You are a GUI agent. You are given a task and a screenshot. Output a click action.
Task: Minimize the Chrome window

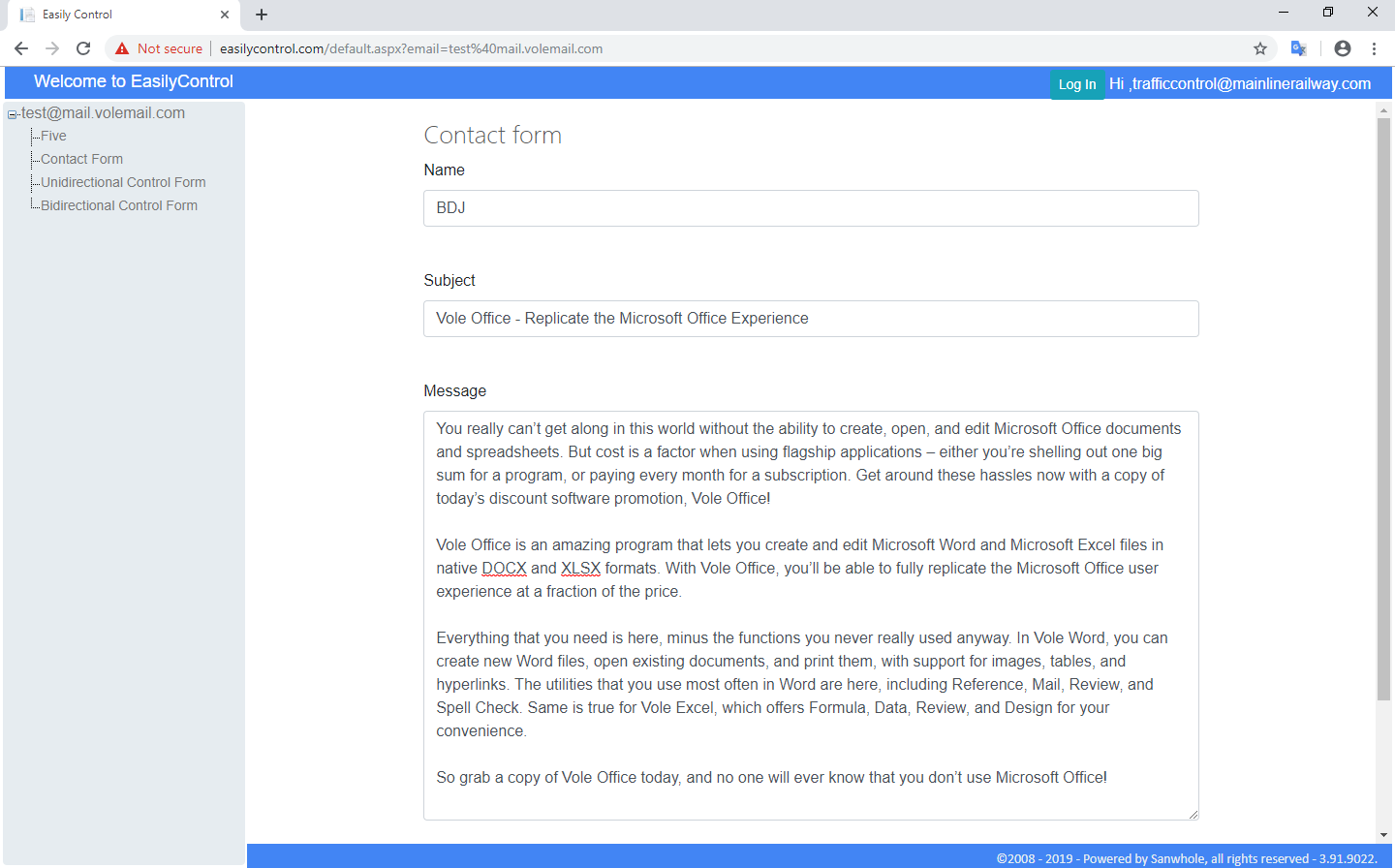1284,13
